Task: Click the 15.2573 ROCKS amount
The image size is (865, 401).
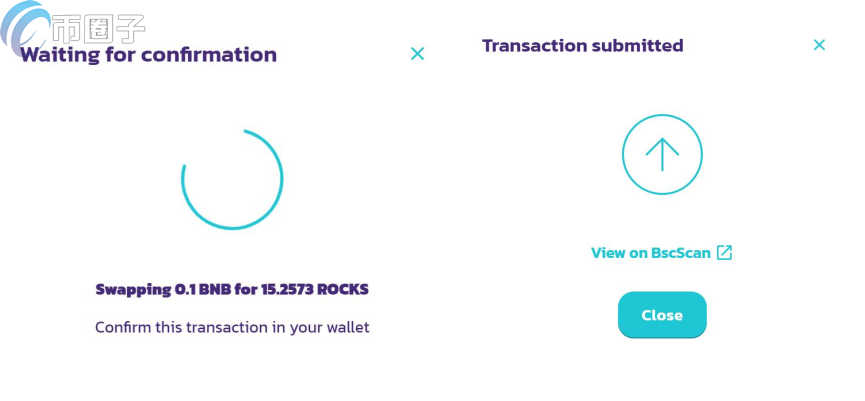Action: click(315, 290)
